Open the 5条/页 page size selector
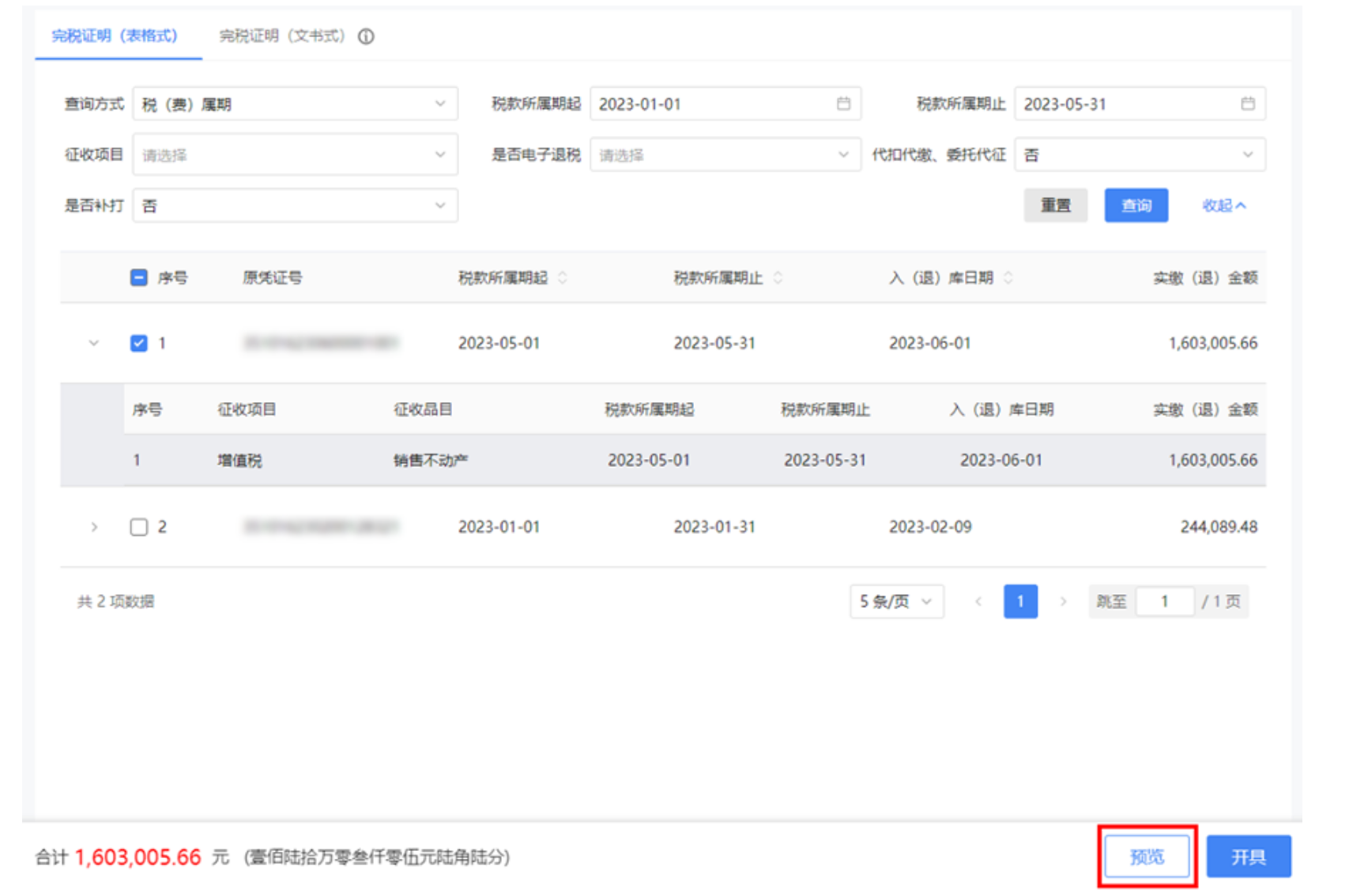The image size is (1349, 896). coord(895,601)
